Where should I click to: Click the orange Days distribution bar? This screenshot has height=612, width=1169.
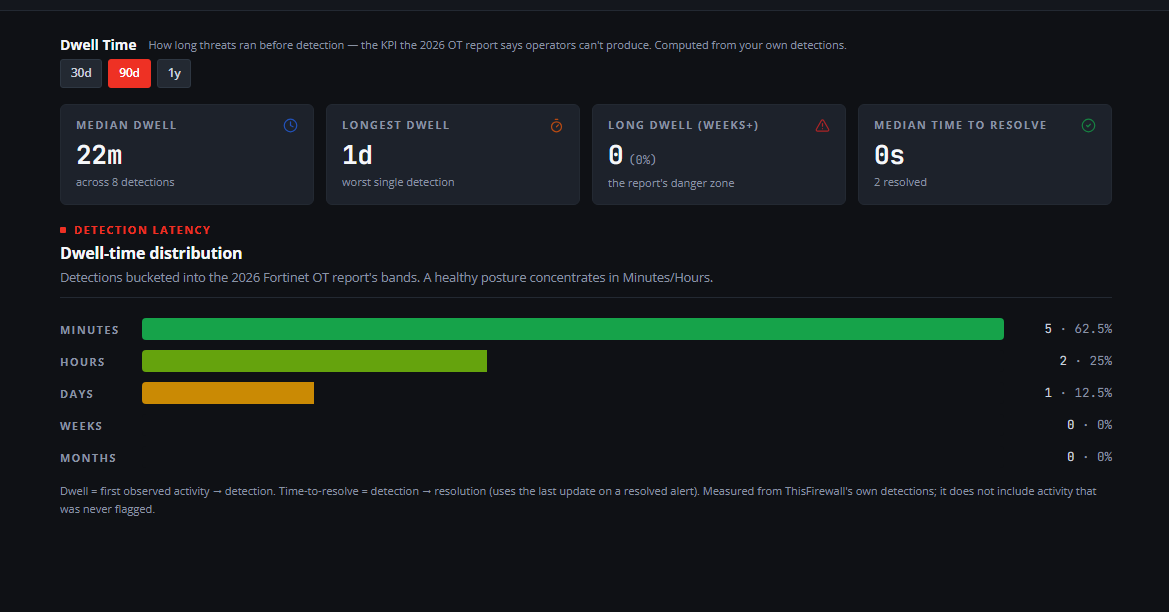pos(228,393)
